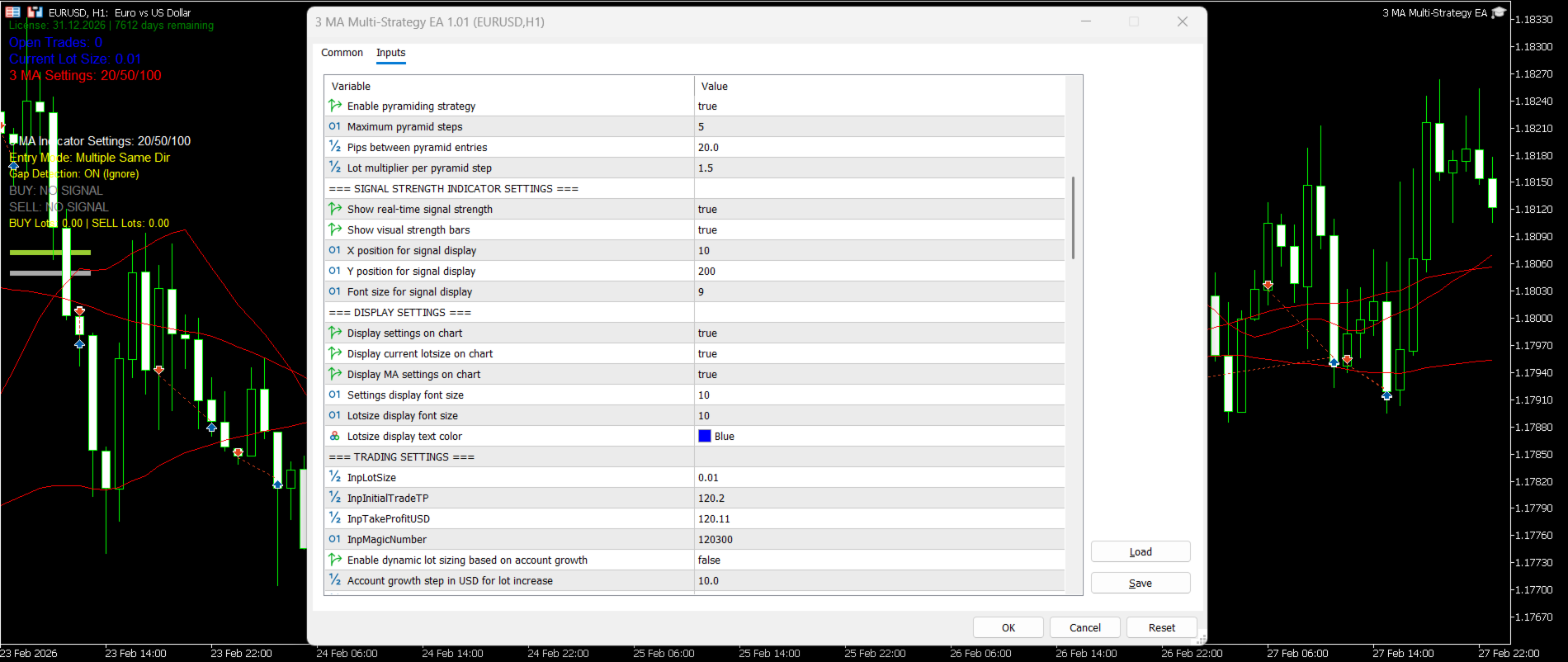The height and width of the screenshot is (662, 1568).
Task: Click the inputs list vertical scrollbar thumb
Action: pyautogui.click(x=1073, y=218)
